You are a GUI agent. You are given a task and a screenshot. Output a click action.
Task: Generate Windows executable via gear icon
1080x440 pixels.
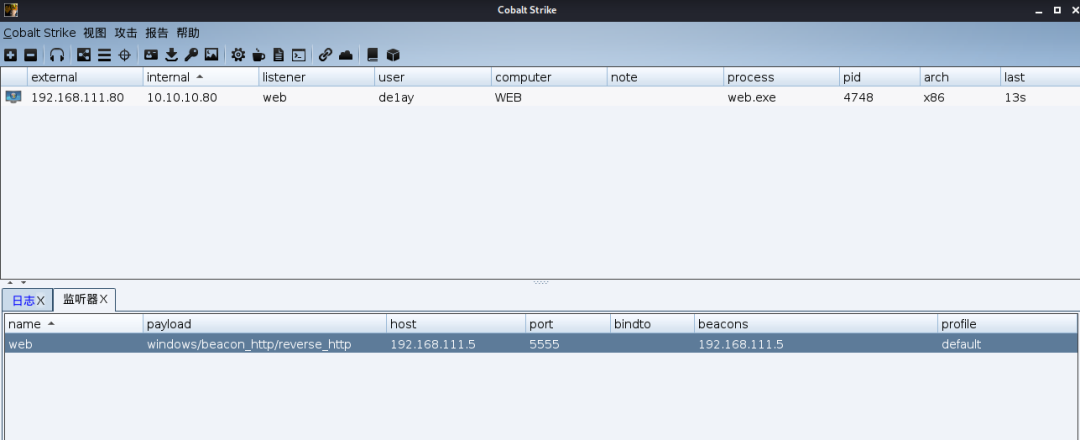(x=238, y=55)
